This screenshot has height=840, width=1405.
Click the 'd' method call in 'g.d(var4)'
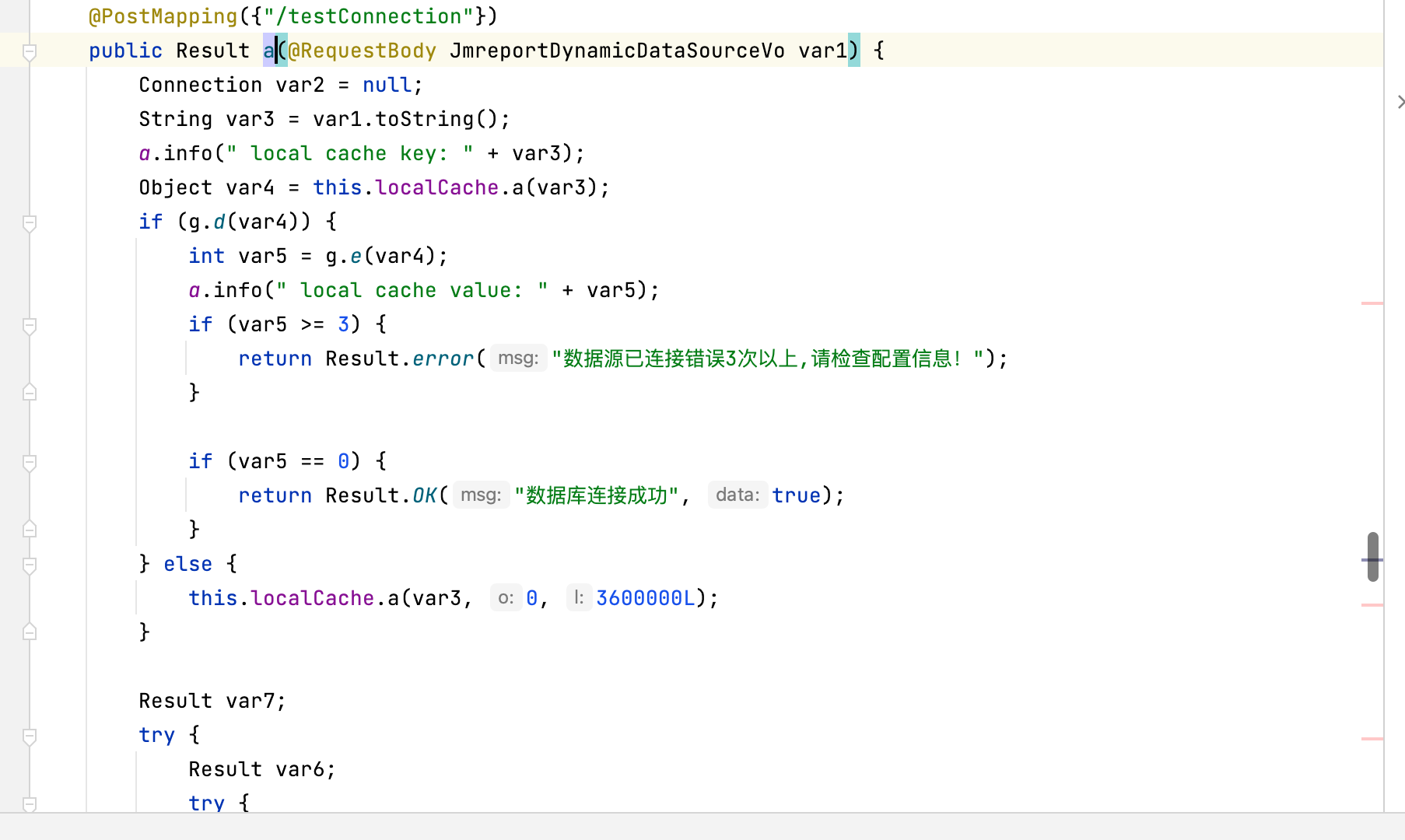pos(219,222)
